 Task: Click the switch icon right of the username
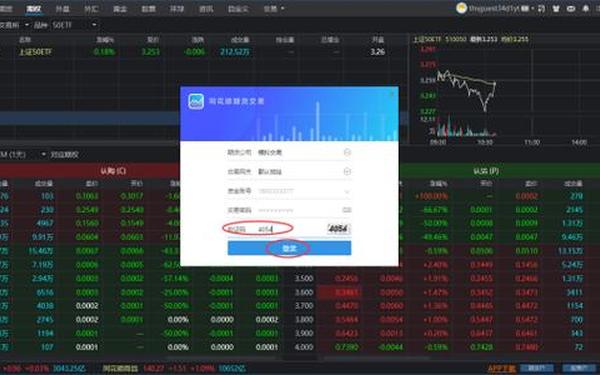[541, 8]
